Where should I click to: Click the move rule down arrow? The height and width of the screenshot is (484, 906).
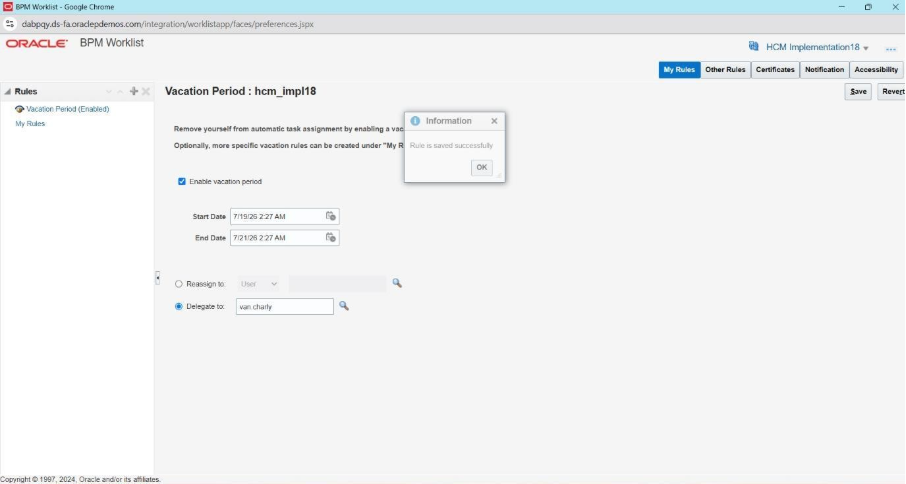tap(108, 91)
